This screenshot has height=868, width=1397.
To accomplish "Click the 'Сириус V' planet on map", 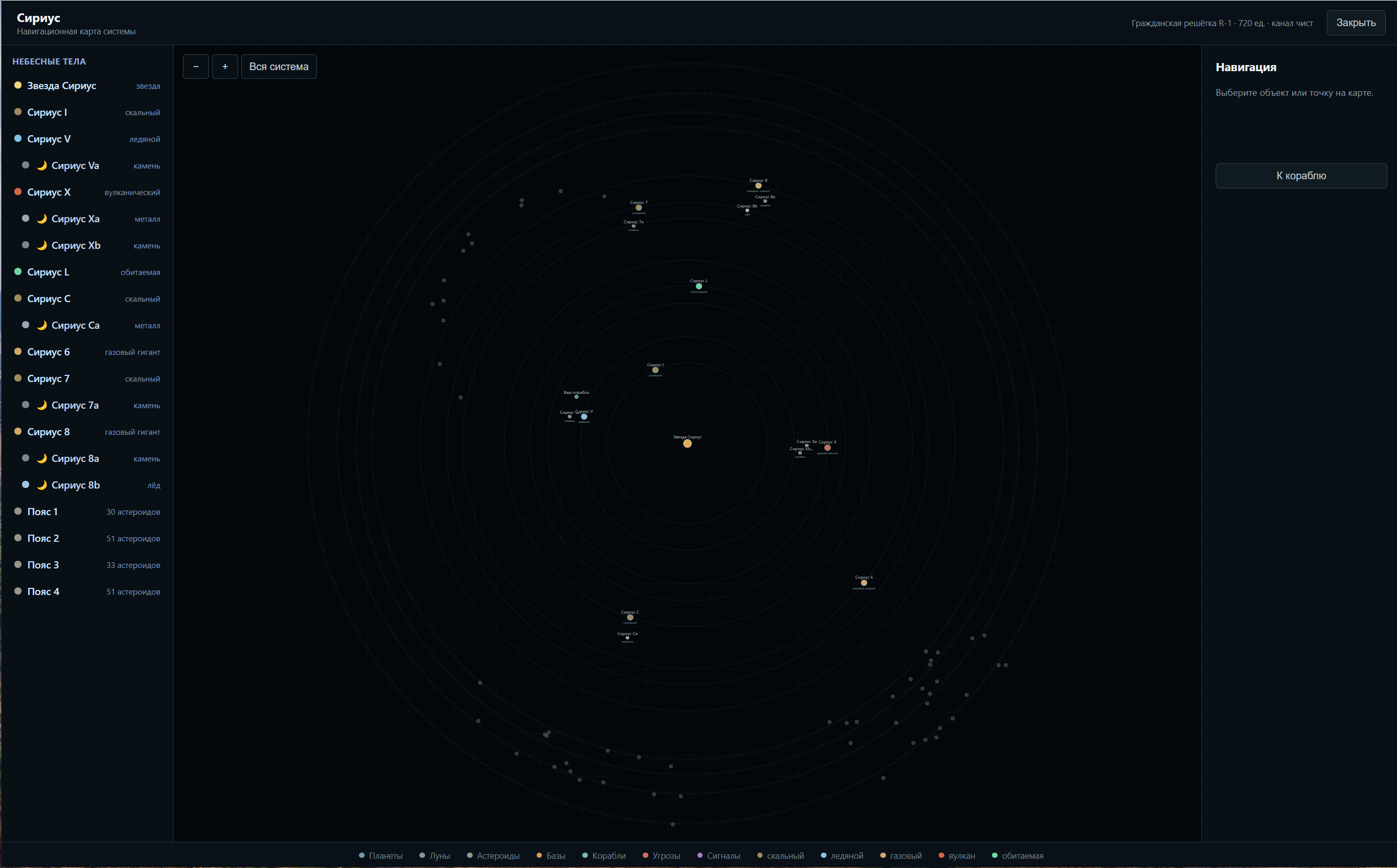I will click(x=584, y=416).
